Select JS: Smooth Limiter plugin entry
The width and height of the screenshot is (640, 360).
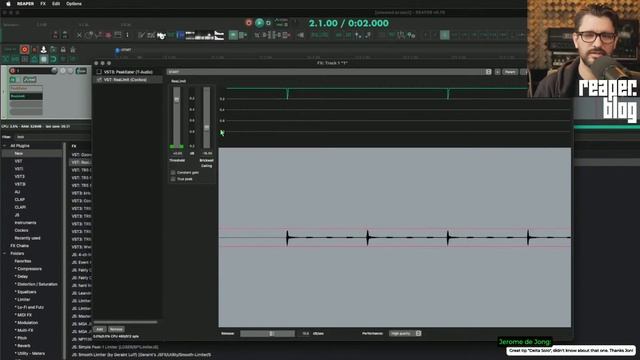[x=142, y=355]
